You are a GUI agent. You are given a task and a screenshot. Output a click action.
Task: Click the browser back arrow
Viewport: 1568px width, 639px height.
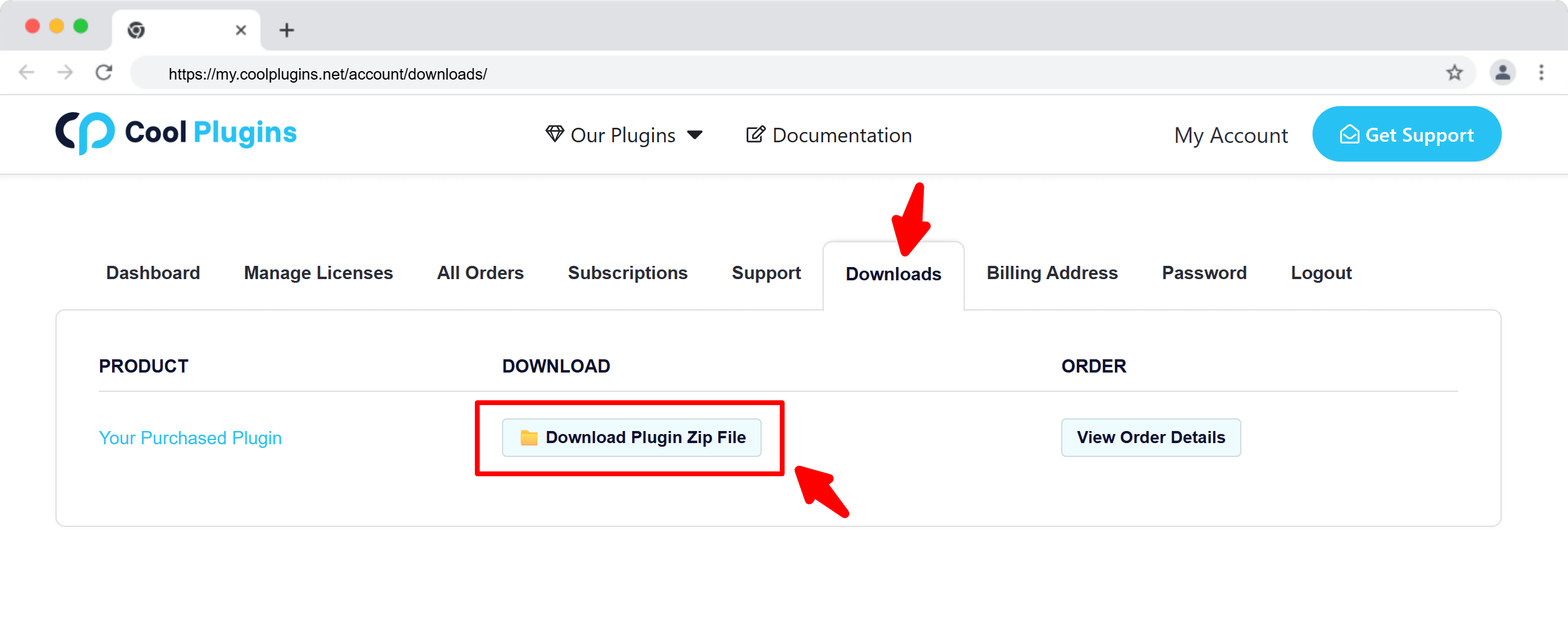(x=27, y=73)
